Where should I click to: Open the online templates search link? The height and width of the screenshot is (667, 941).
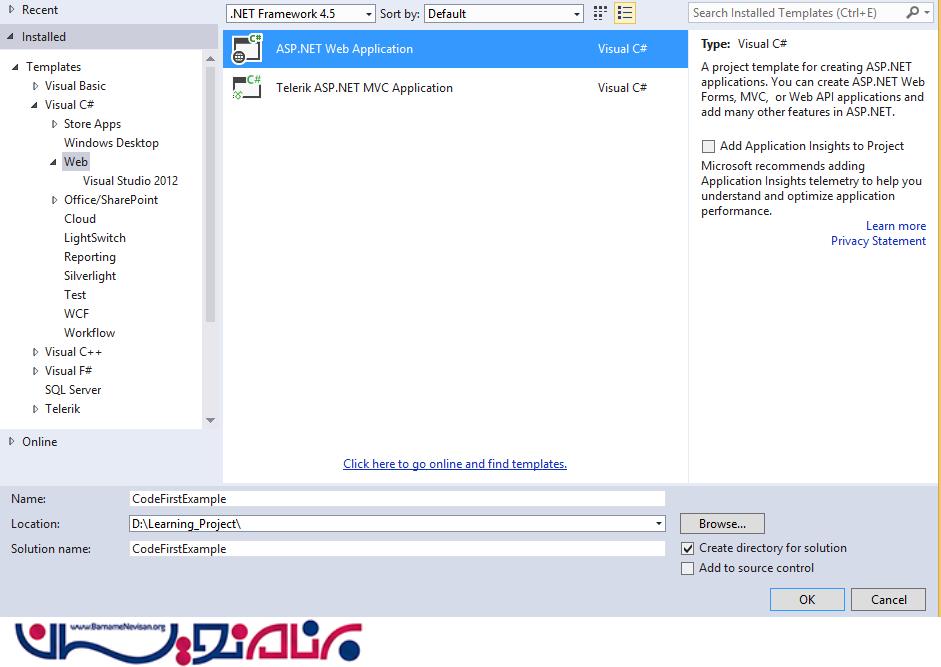click(455, 464)
